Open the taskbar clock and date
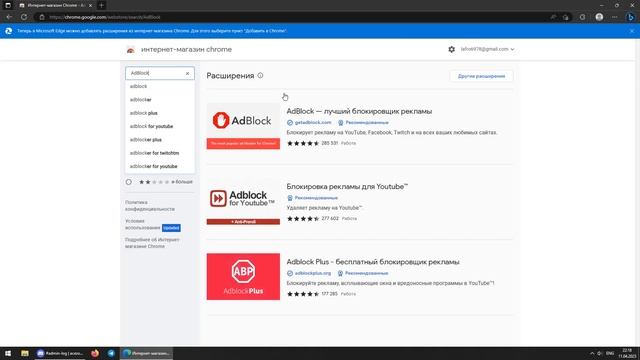This screenshot has width=640, height=360. click(x=627, y=353)
